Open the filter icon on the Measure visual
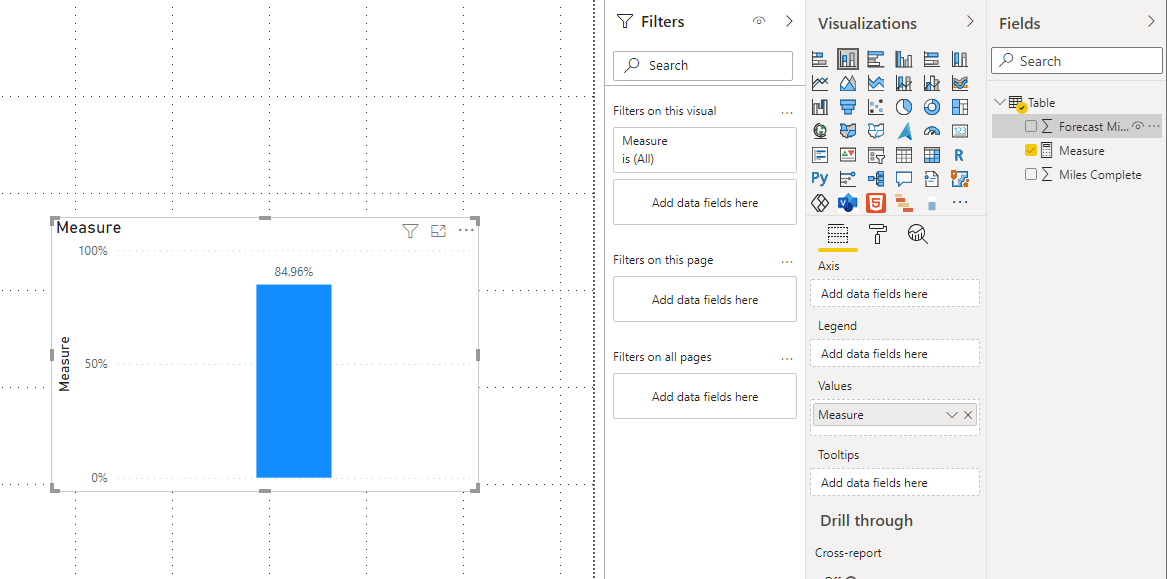Image resolution: width=1167 pixels, height=579 pixels. tap(410, 231)
